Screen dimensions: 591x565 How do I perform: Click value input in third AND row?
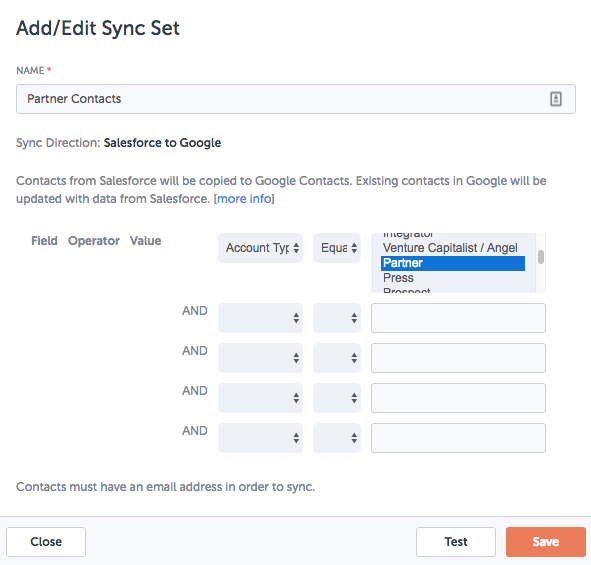pyautogui.click(x=458, y=398)
